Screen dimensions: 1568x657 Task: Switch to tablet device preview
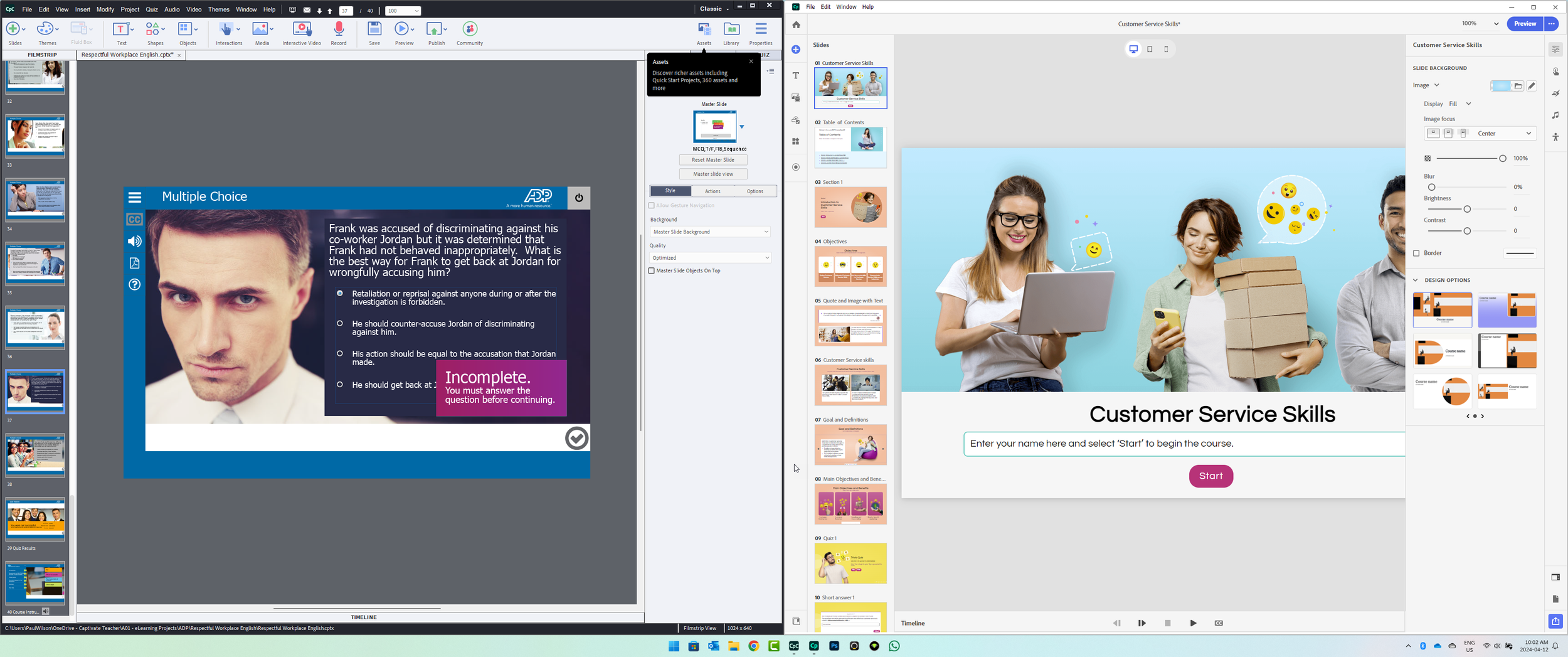coord(1150,49)
